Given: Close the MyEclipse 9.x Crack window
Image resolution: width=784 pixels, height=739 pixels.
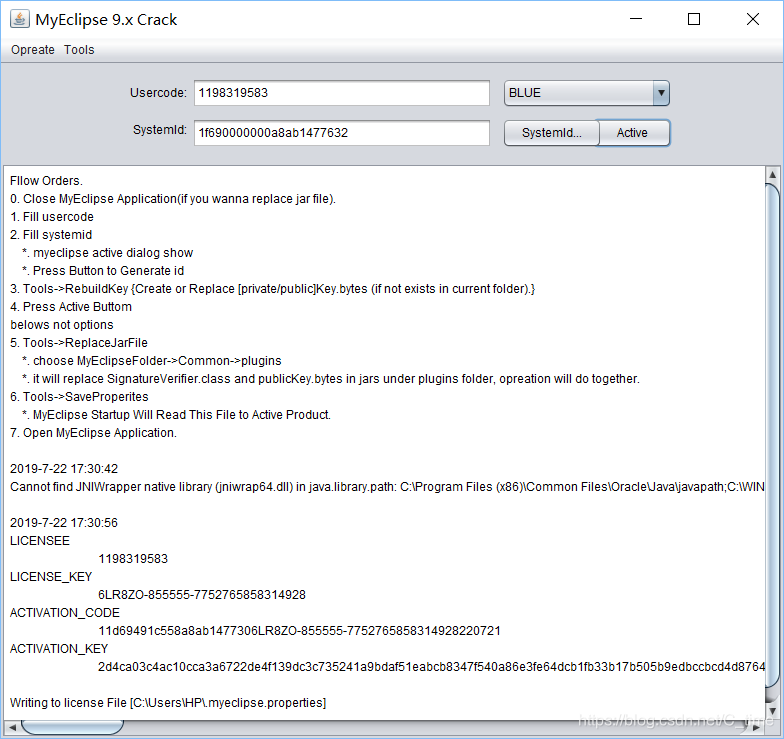Looking at the screenshot, I should 752,19.
